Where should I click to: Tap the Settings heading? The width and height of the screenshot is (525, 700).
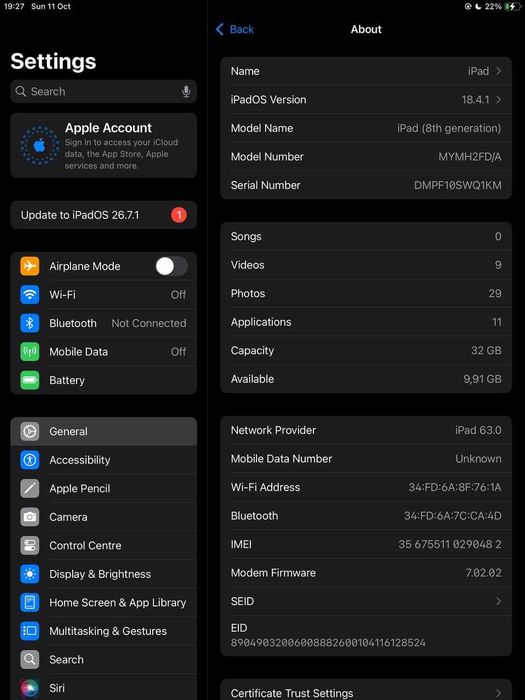[53, 61]
